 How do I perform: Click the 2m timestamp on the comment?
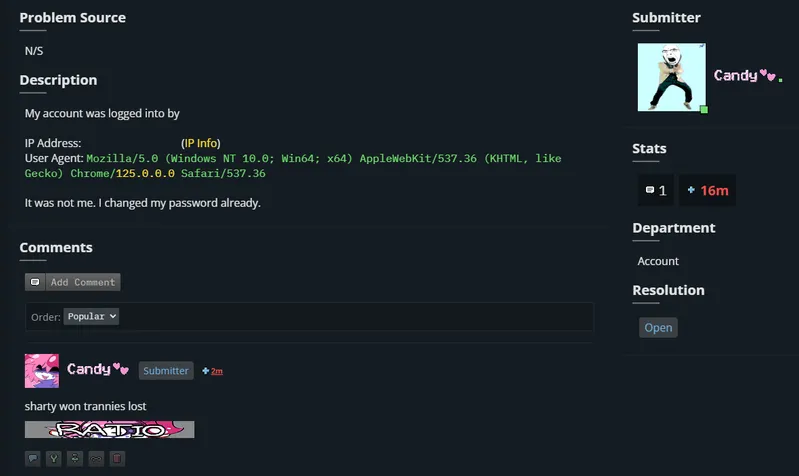216,371
